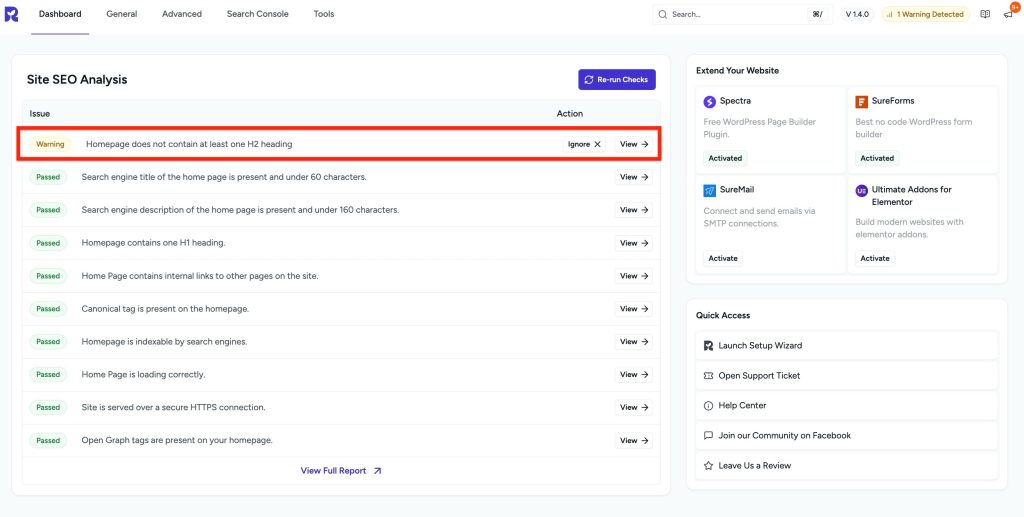The height and width of the screenshot is (517, 1024).
Task: Switch to the General tab
Action: click(121, 14)
